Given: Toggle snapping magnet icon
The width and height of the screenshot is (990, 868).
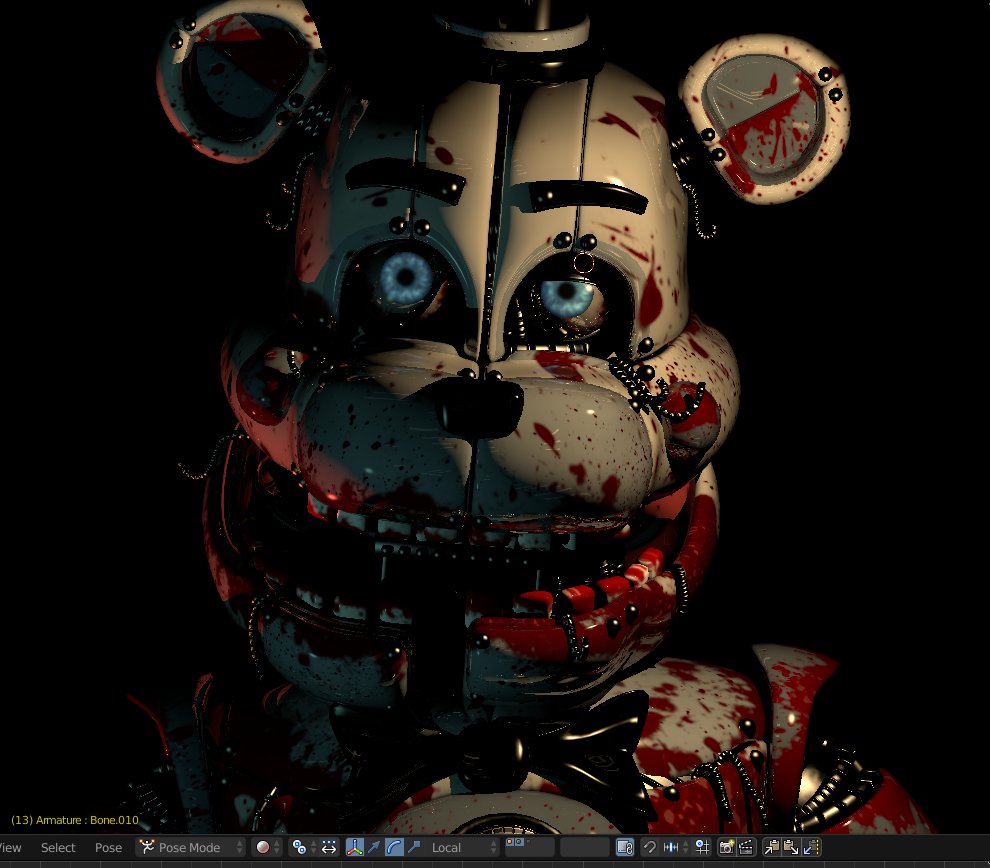Looking at the screenshot, I should pyautogui.click(x=649, y=847).
